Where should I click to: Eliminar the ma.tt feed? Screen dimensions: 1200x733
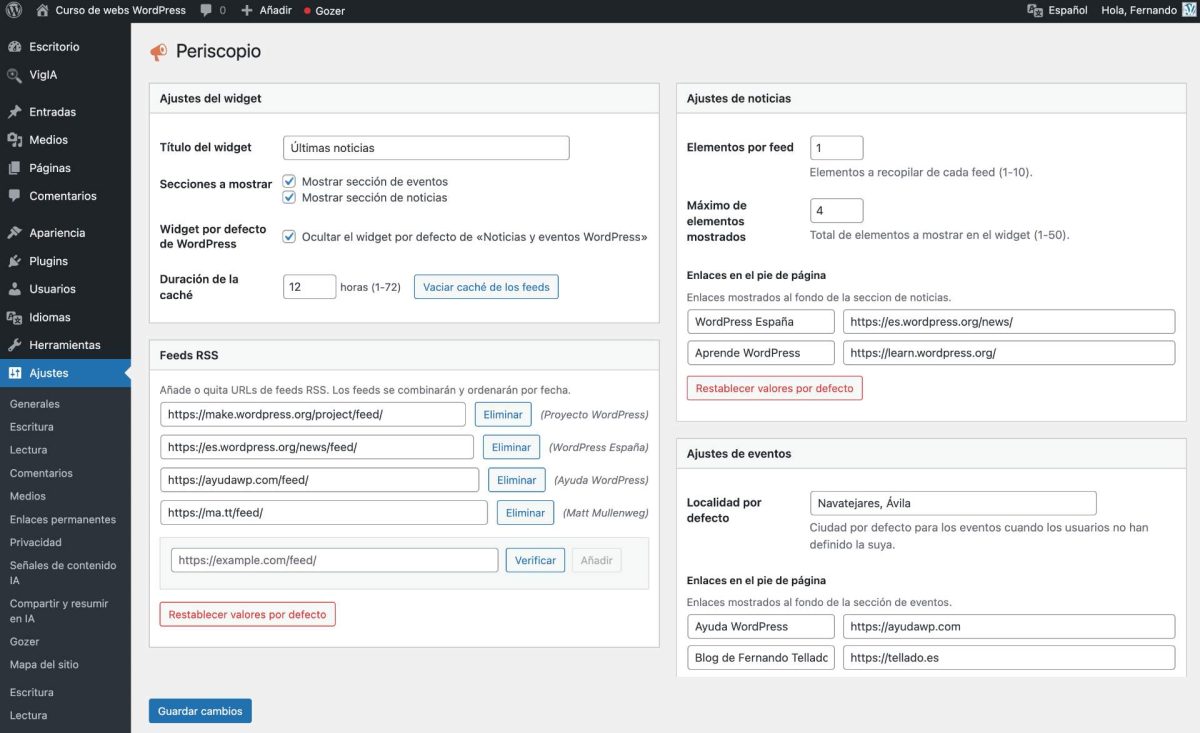[525, 513]
